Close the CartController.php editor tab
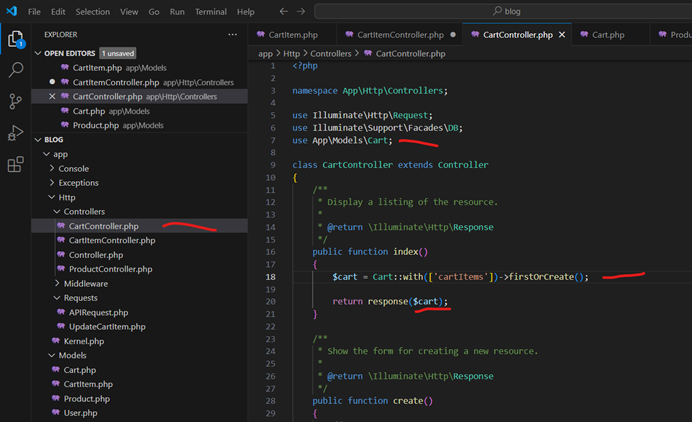The height and width of the screenshot is (422, 692). coord(562,34)
